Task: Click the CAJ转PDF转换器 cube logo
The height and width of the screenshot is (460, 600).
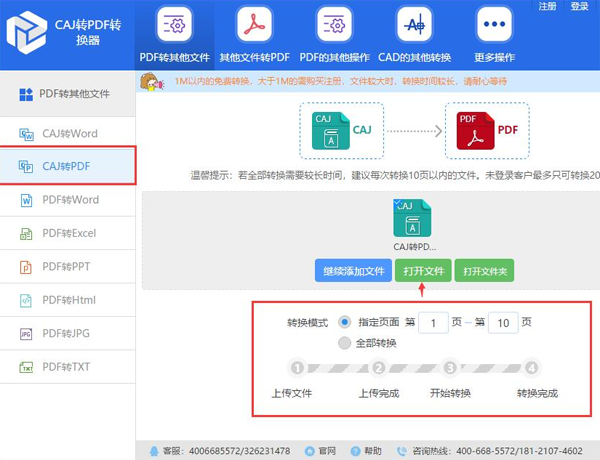Action: coord(26,32)
